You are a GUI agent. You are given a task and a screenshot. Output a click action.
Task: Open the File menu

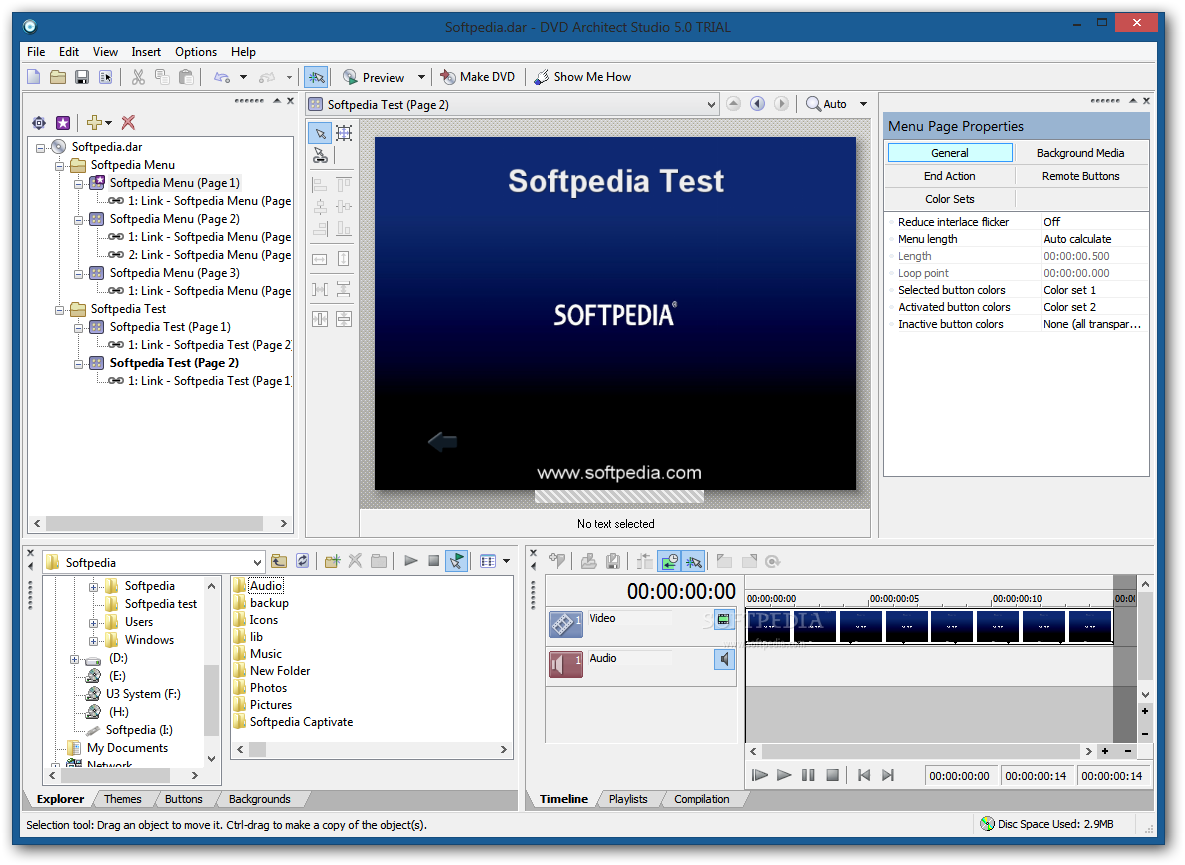(x=36, y=52)
